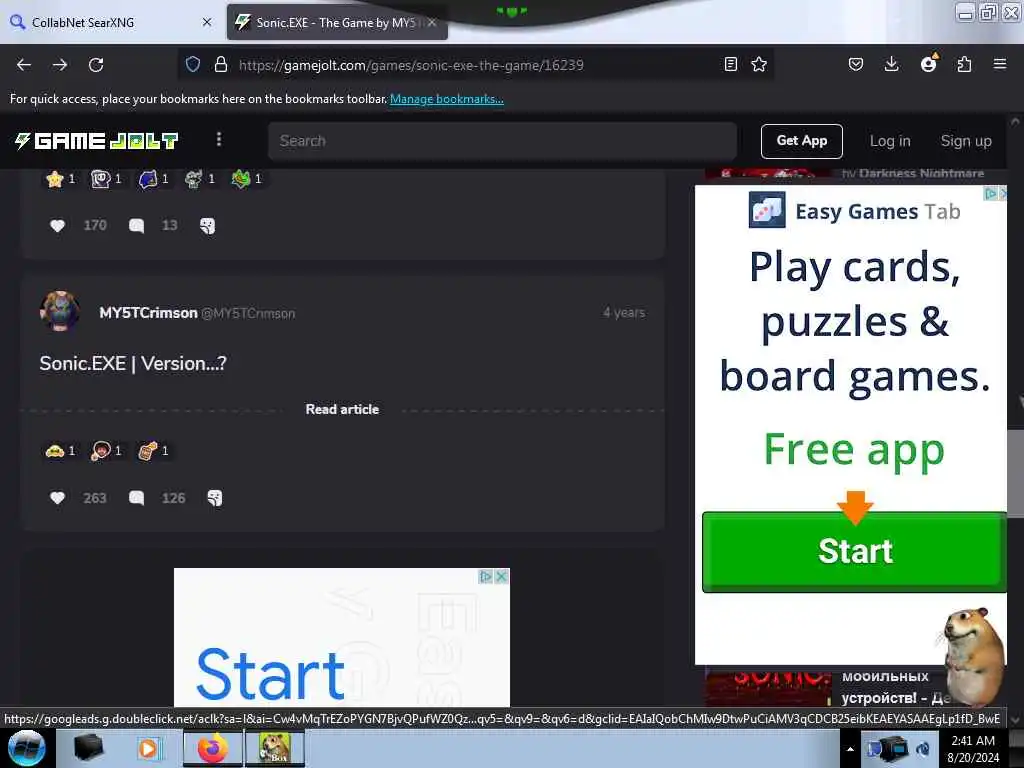
Task: Focus the Game Jolt Search field
Action: click(502, 140)
